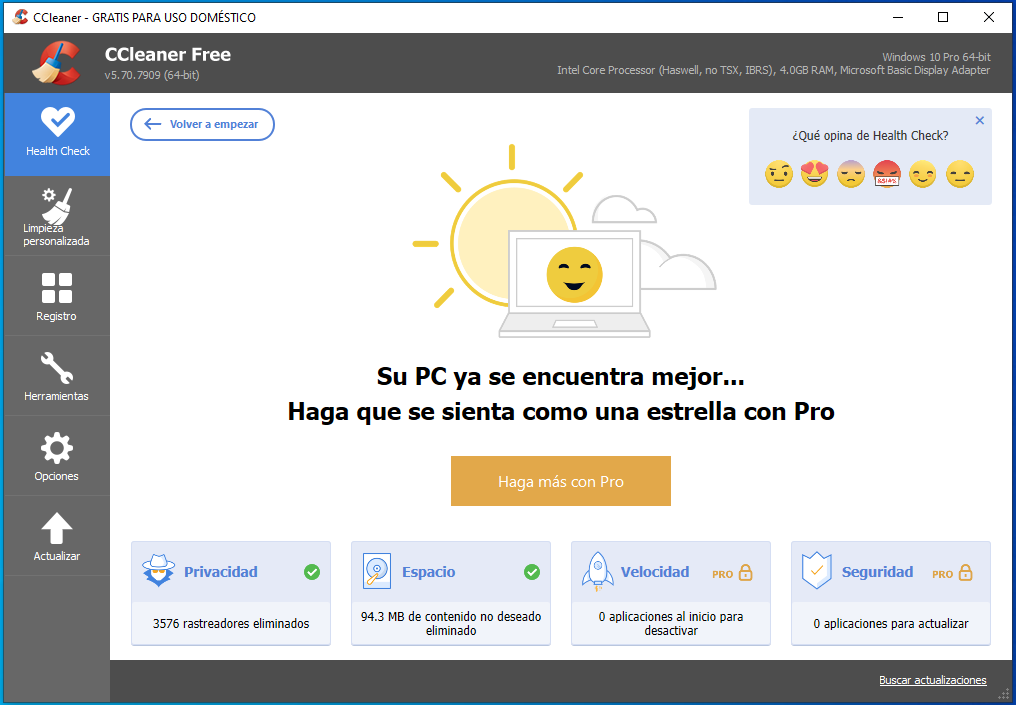Choose the angry red cursing emoji

[887, 174]
